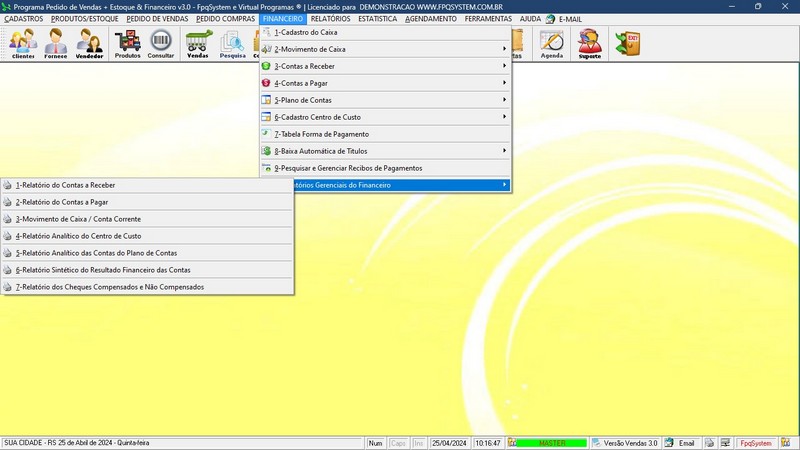Open the Produtos toolbar icon
This screenshot has width=800, height=450.
(128, 43)
